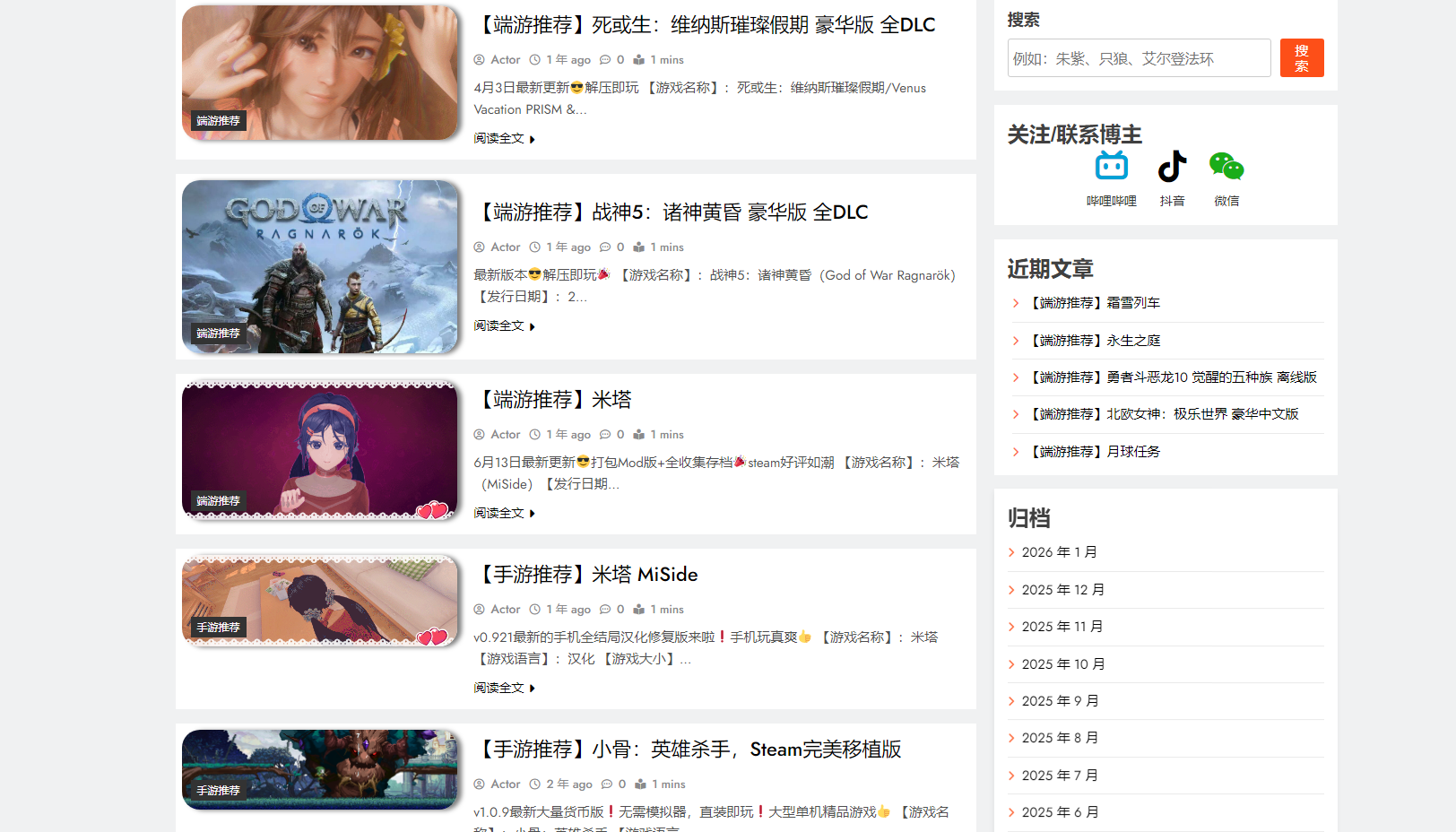Click the 1 年 ago date on 战神5 post

coord(568,247)
